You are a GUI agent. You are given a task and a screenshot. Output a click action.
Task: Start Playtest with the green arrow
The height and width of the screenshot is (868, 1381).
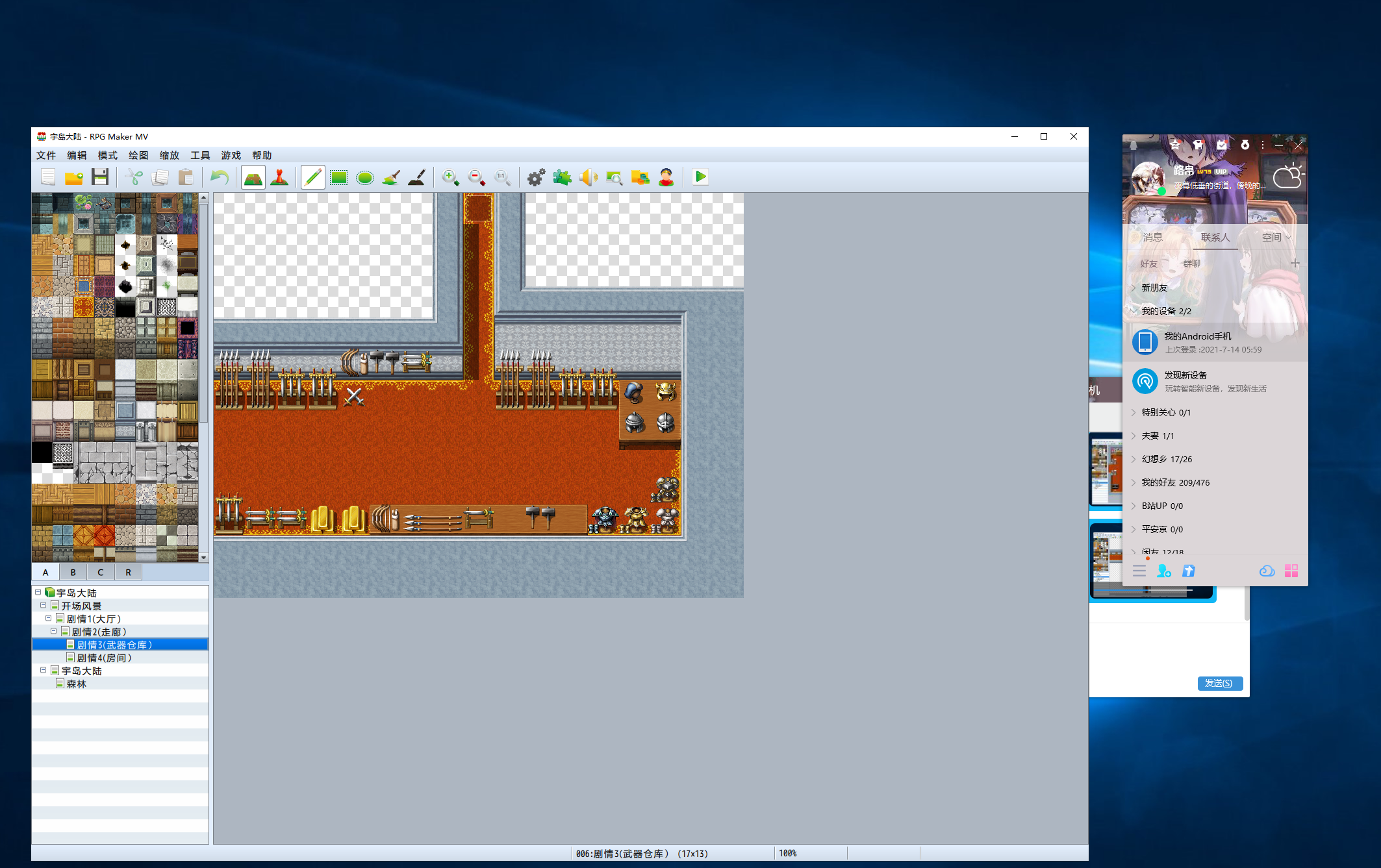point(700,177)
